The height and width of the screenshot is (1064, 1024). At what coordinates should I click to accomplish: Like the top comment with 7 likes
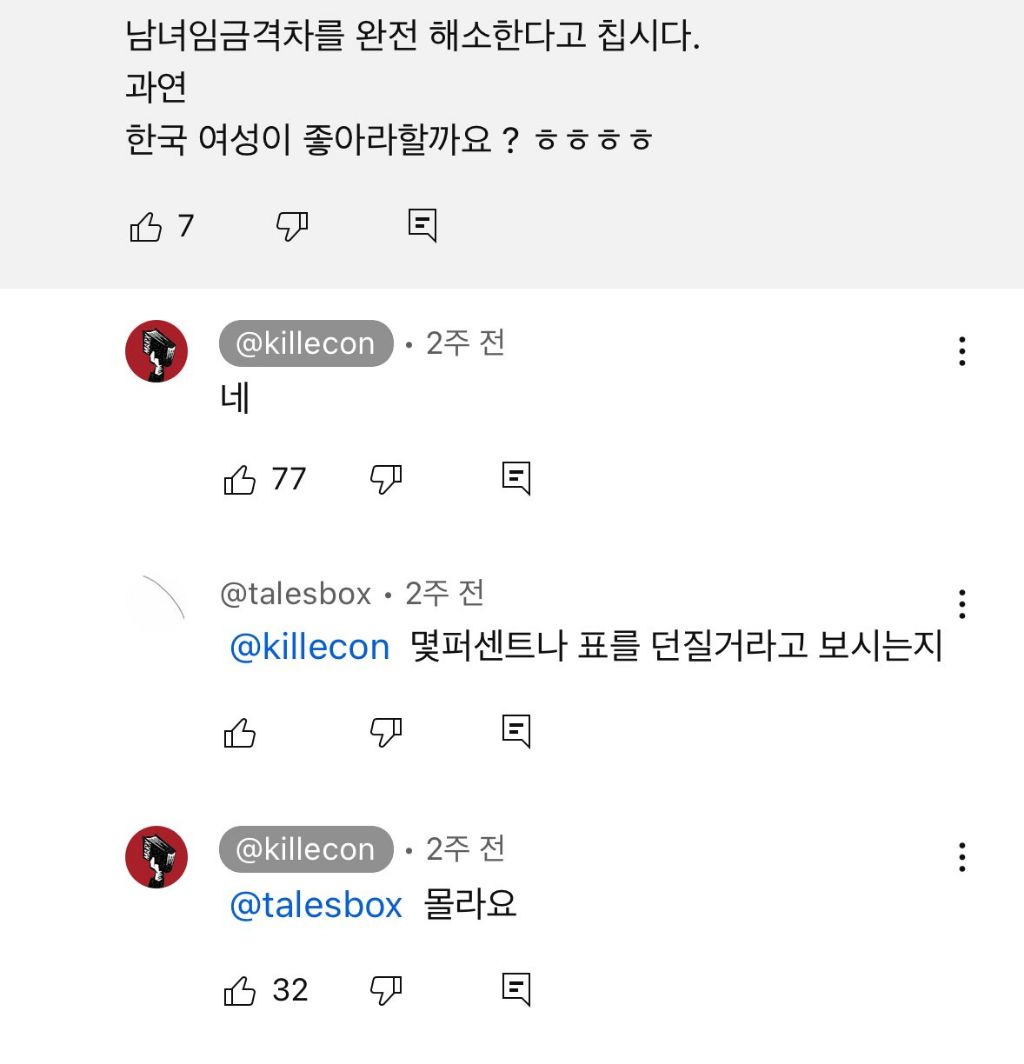click(x=146, y=227)
